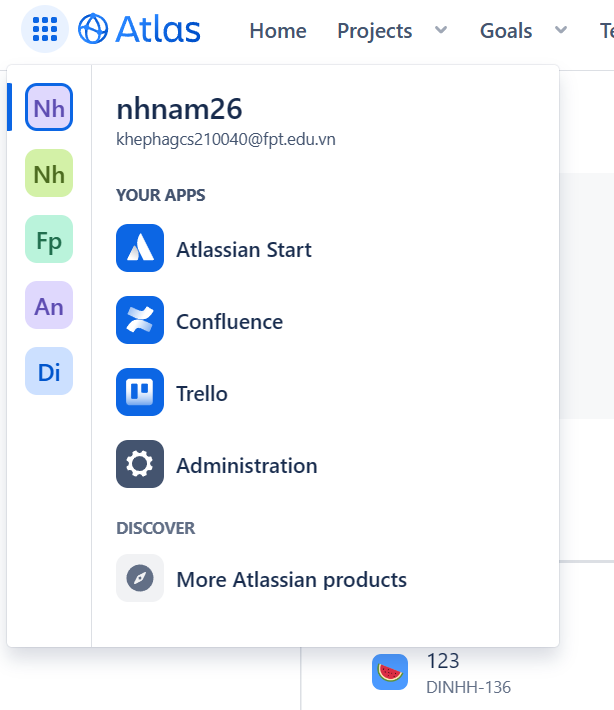Switch to the Fp site avatar
Screen dimensions: 614x710
click(49, 239)
